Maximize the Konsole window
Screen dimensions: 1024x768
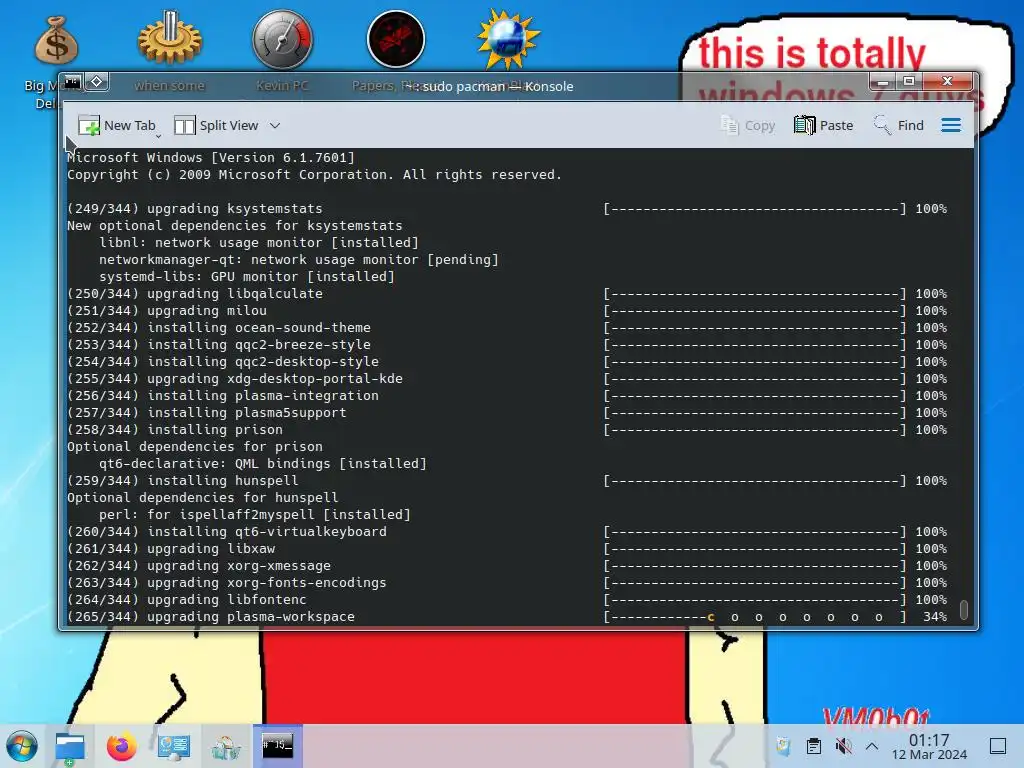point(908,82)
